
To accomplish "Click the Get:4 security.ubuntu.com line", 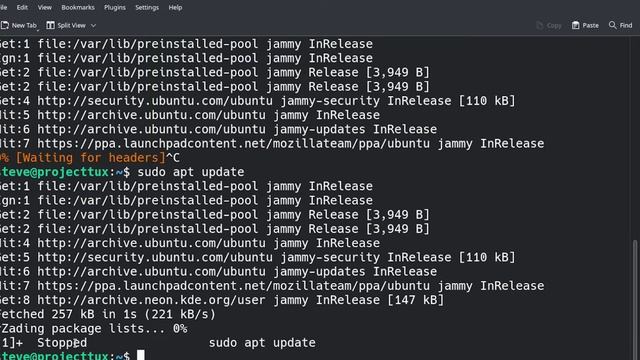I will pos(258,100).
